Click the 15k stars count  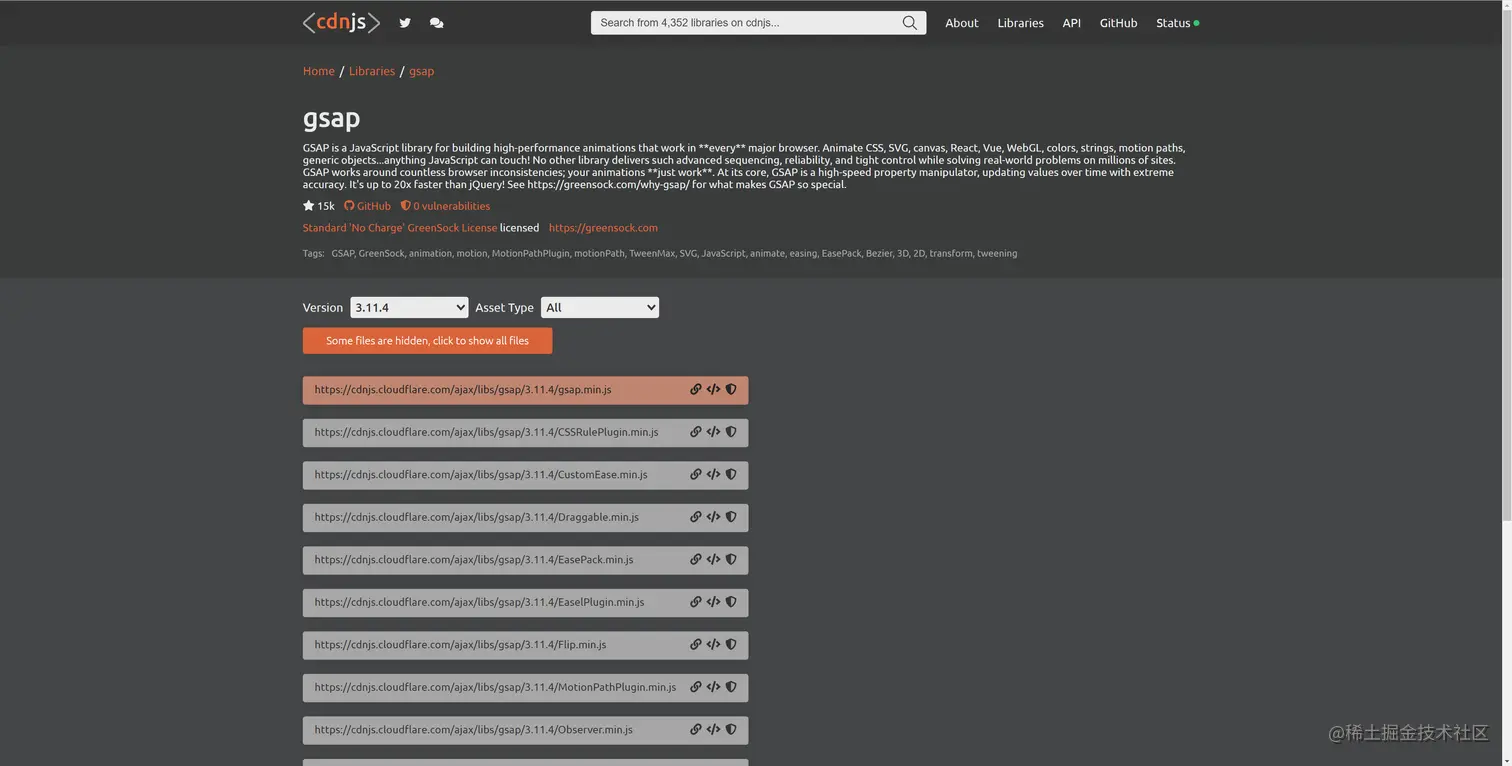(319, 206)
